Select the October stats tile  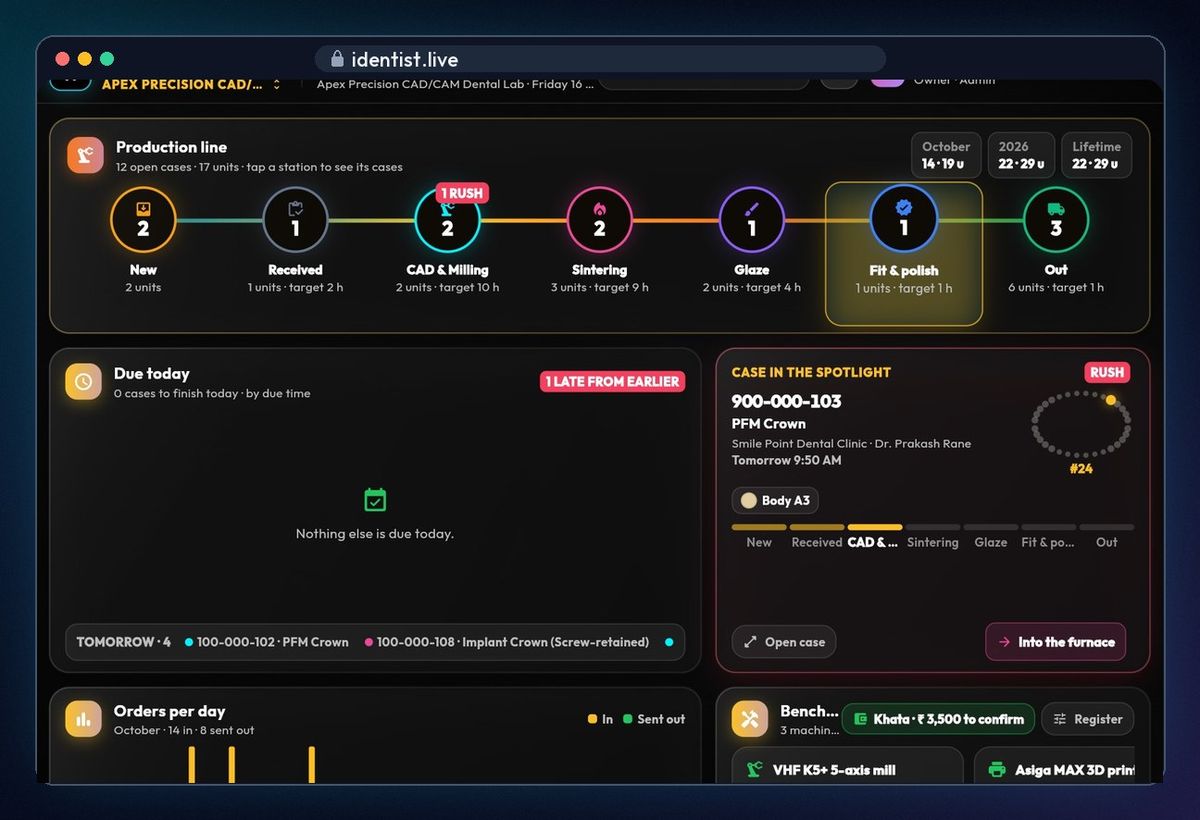946,155
